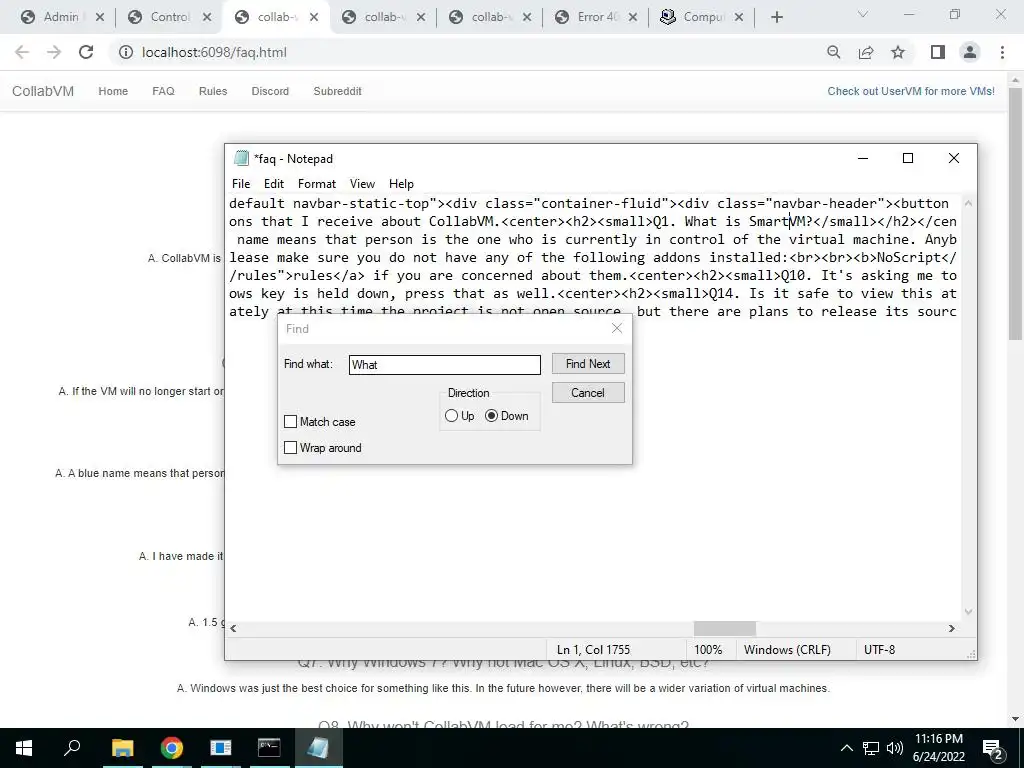Open the Chrome profile avatar

pos(970,52)
